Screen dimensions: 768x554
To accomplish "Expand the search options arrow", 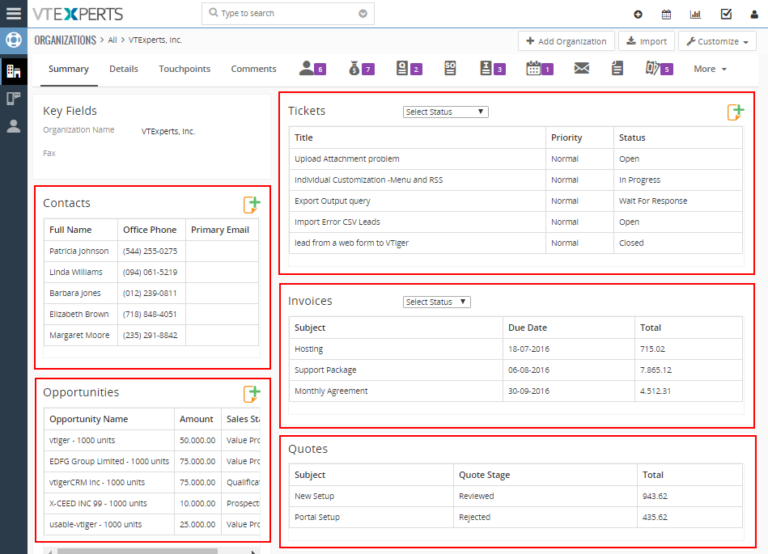I will point(363,13).
